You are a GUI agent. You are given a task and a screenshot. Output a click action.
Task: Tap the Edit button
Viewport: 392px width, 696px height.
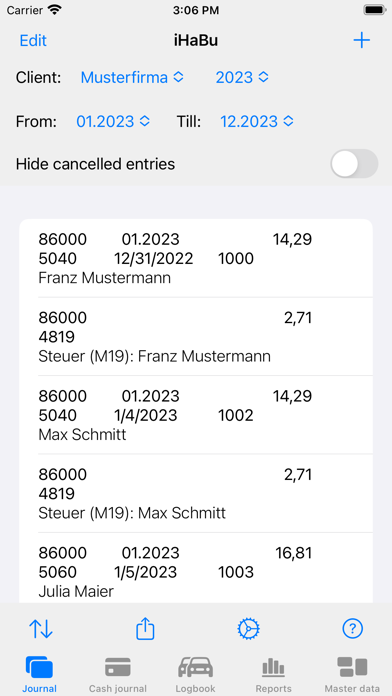[33, 41]
